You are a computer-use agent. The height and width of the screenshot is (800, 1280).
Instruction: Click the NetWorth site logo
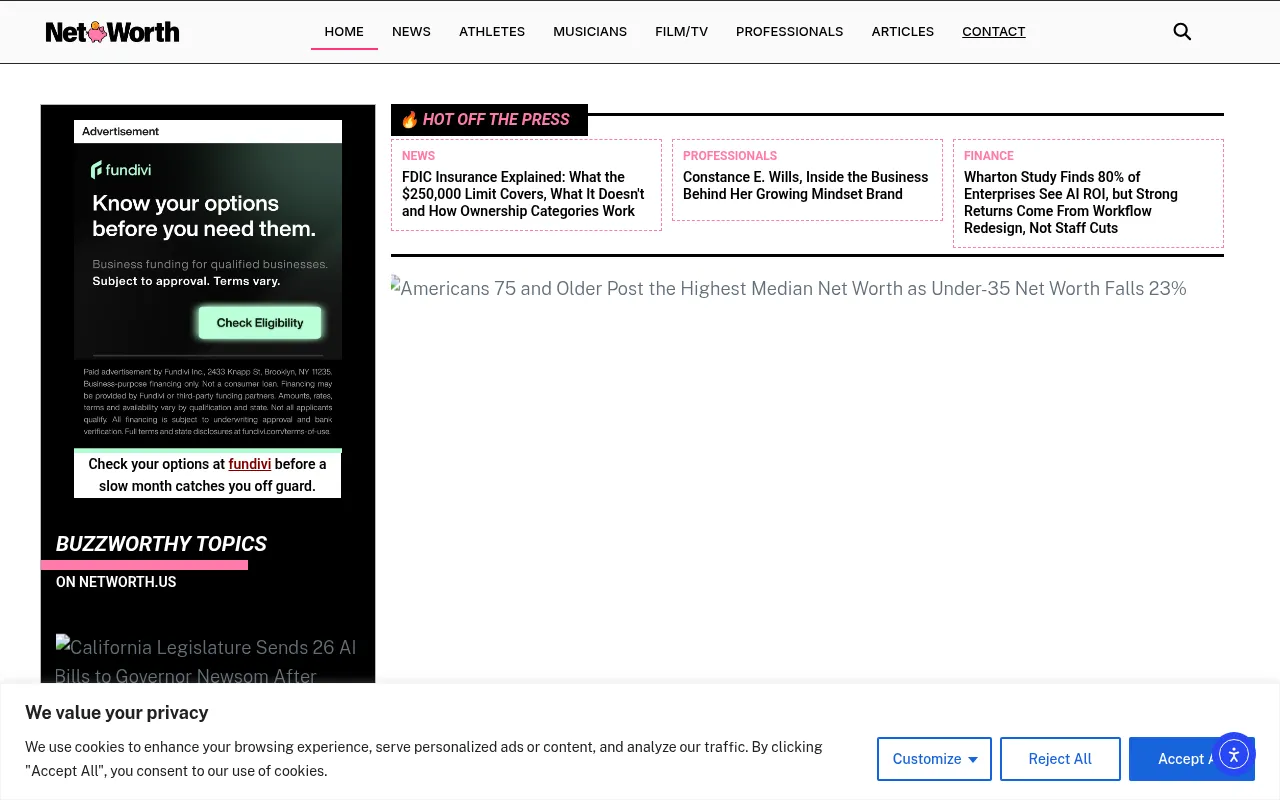[112, 32]
